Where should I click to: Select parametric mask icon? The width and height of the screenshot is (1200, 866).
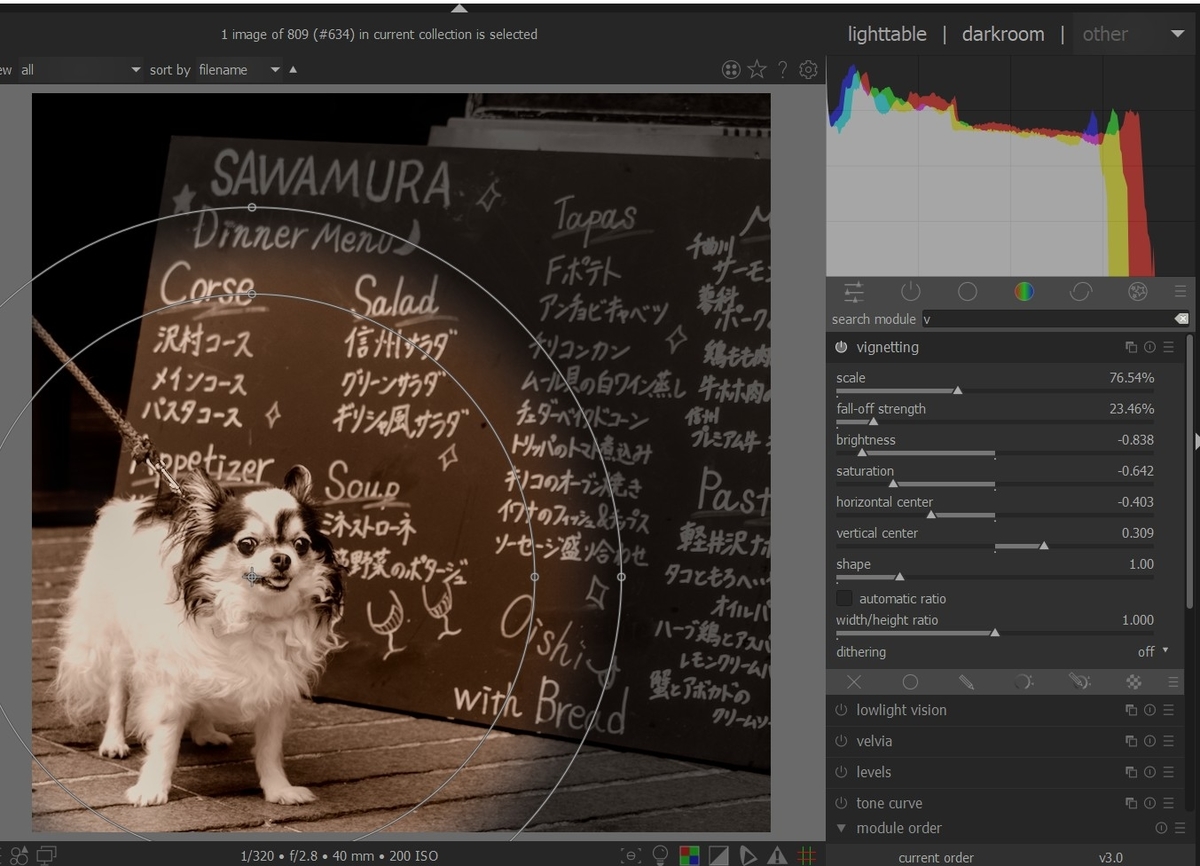pos(1023,682)
